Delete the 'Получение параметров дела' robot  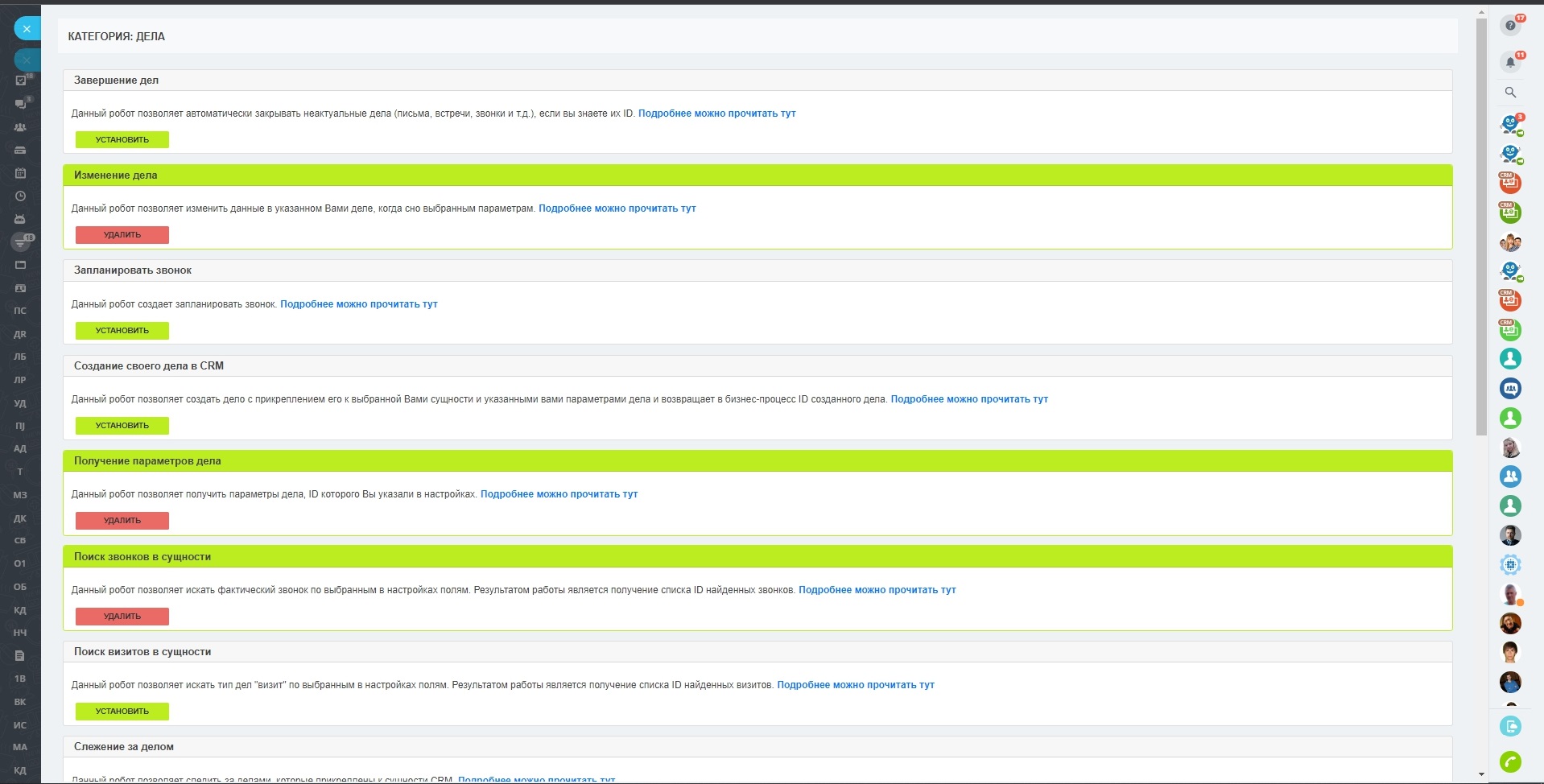122,521
